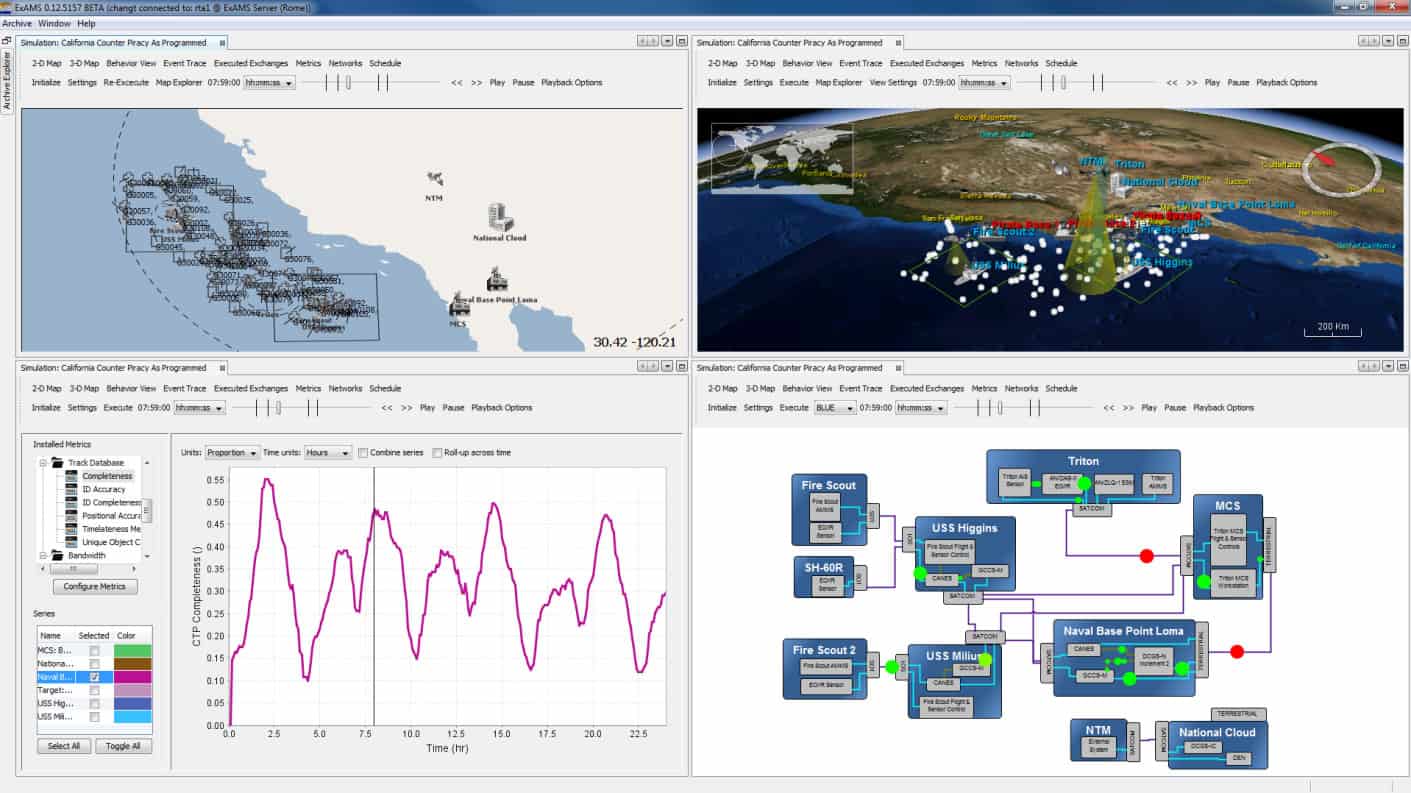
Task: Click the ID Accuracy metric icon
Action: click(72, 489)
